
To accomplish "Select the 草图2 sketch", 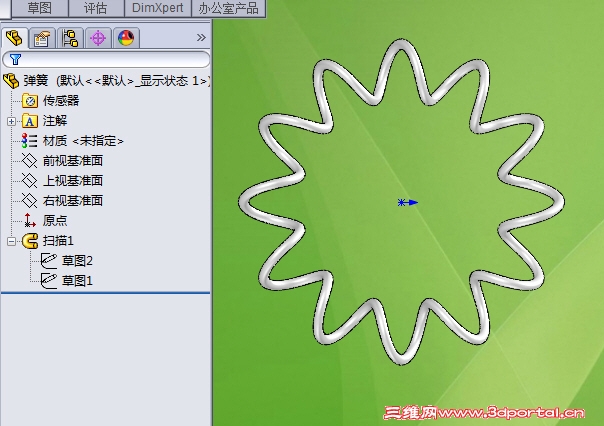I will click(x=77, y=261).
